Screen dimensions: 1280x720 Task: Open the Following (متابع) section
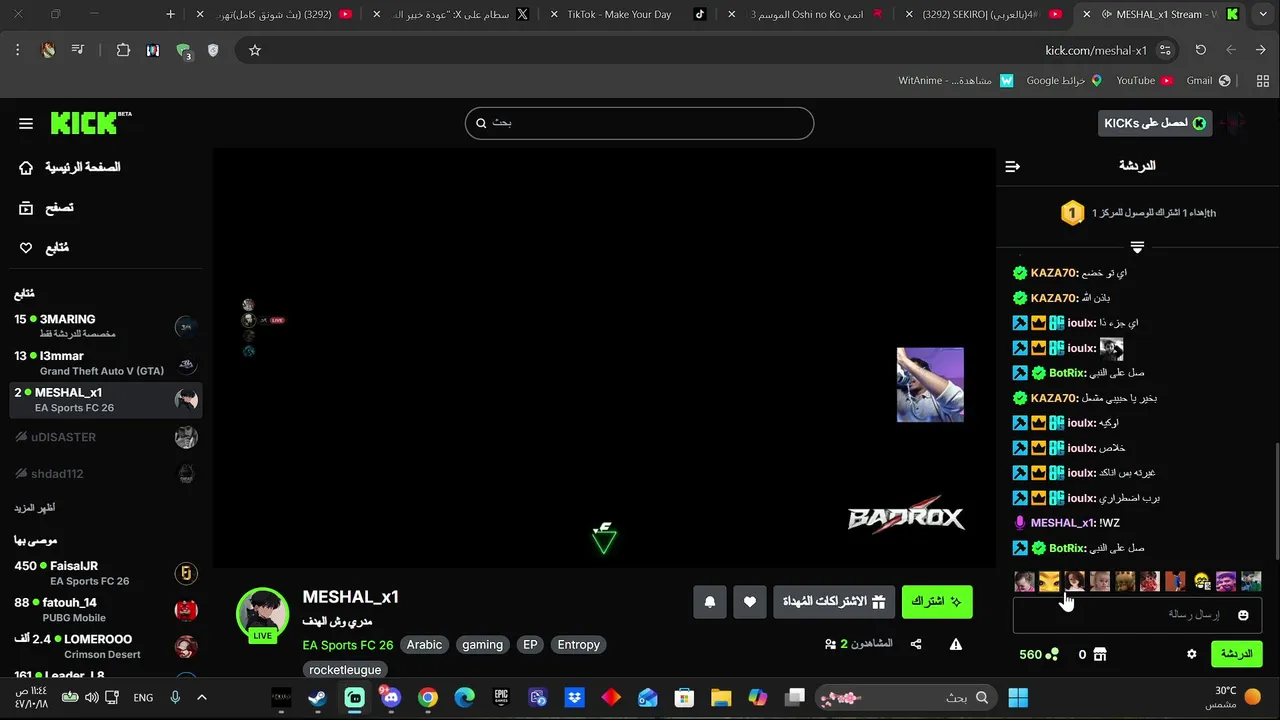point(44,247)
